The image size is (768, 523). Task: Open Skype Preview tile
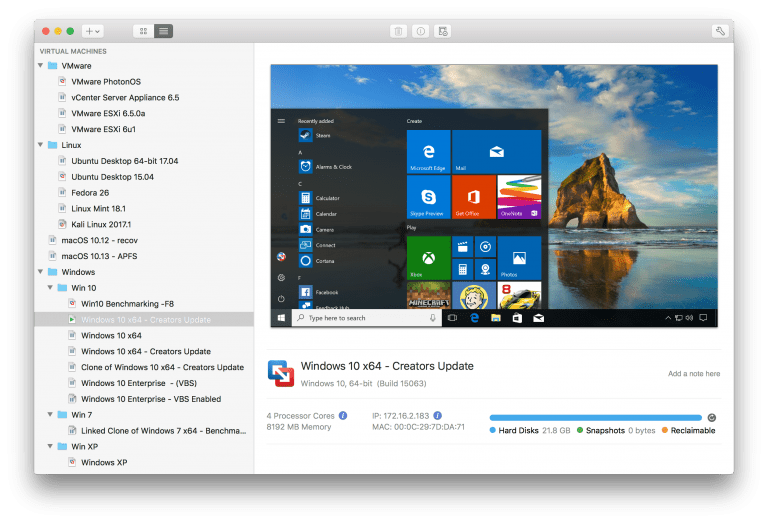(x=429, y=197)
